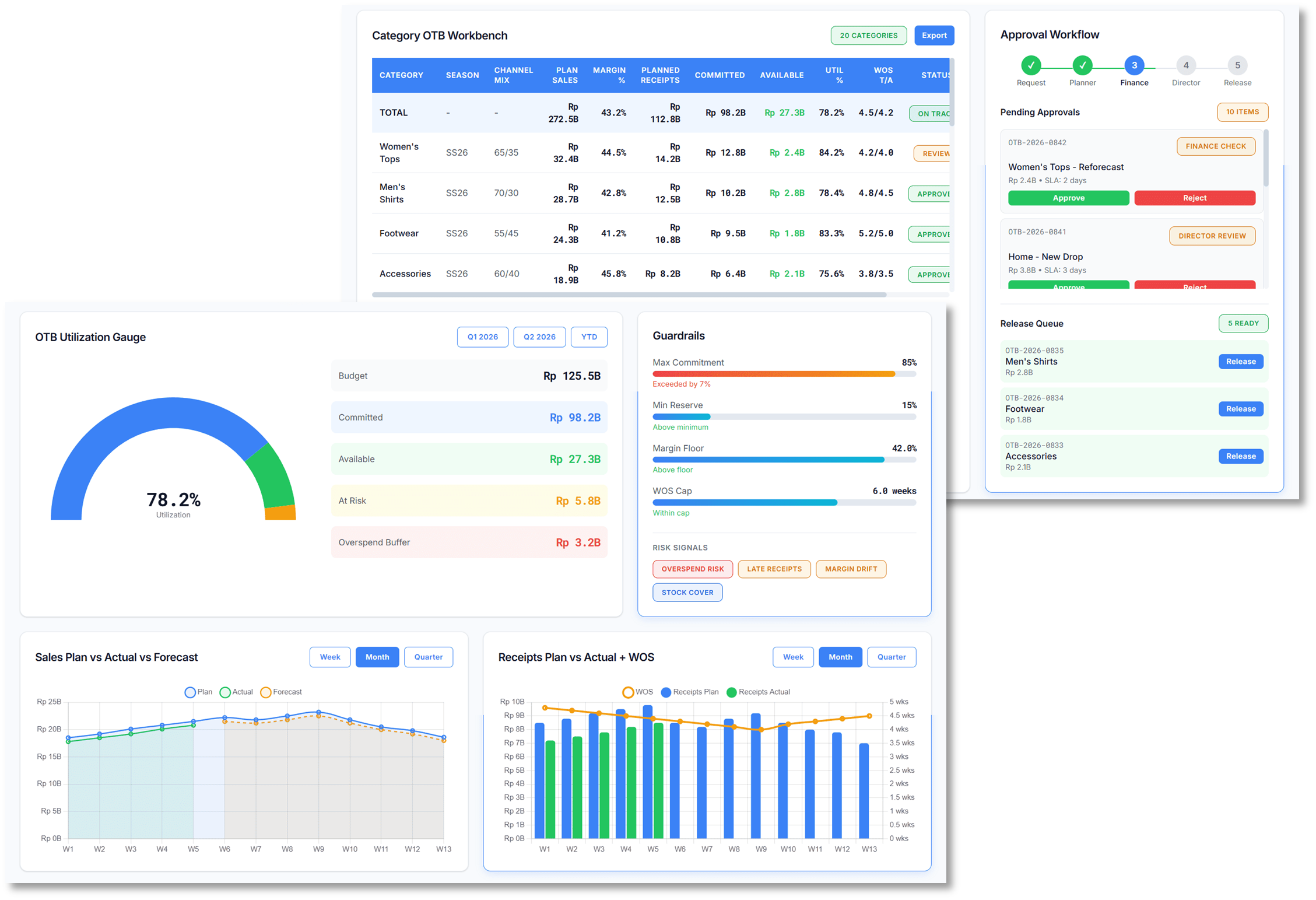Approve the Women's Tops reforecast
The height and width of the screenshot is (900, 1316).
1068,198
